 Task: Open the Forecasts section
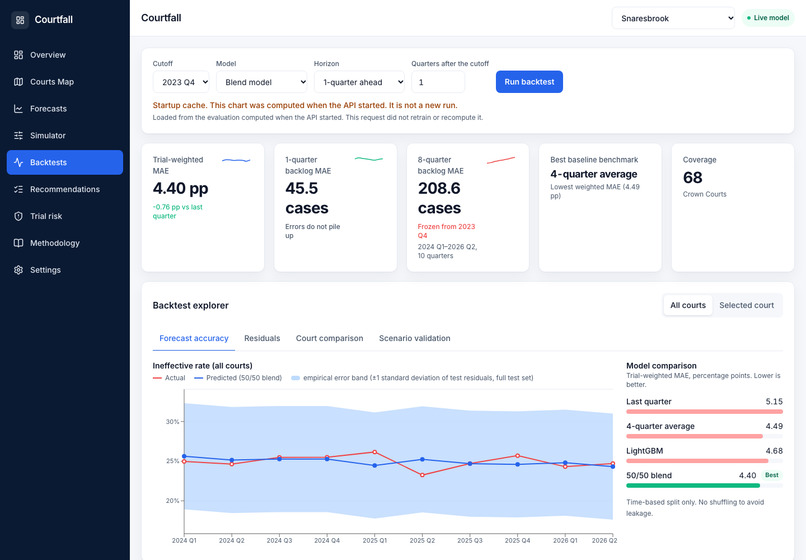click(65, 109)
